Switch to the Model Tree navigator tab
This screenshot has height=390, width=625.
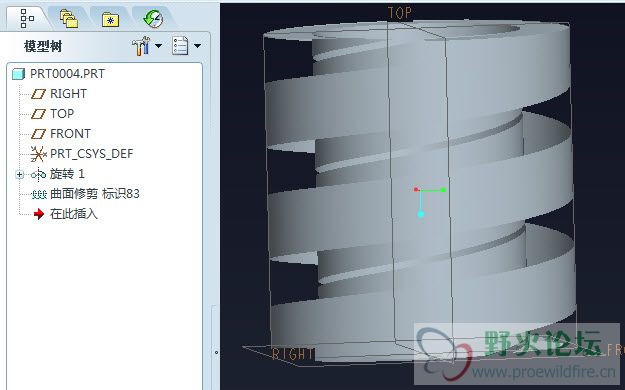tap(27, 18)
